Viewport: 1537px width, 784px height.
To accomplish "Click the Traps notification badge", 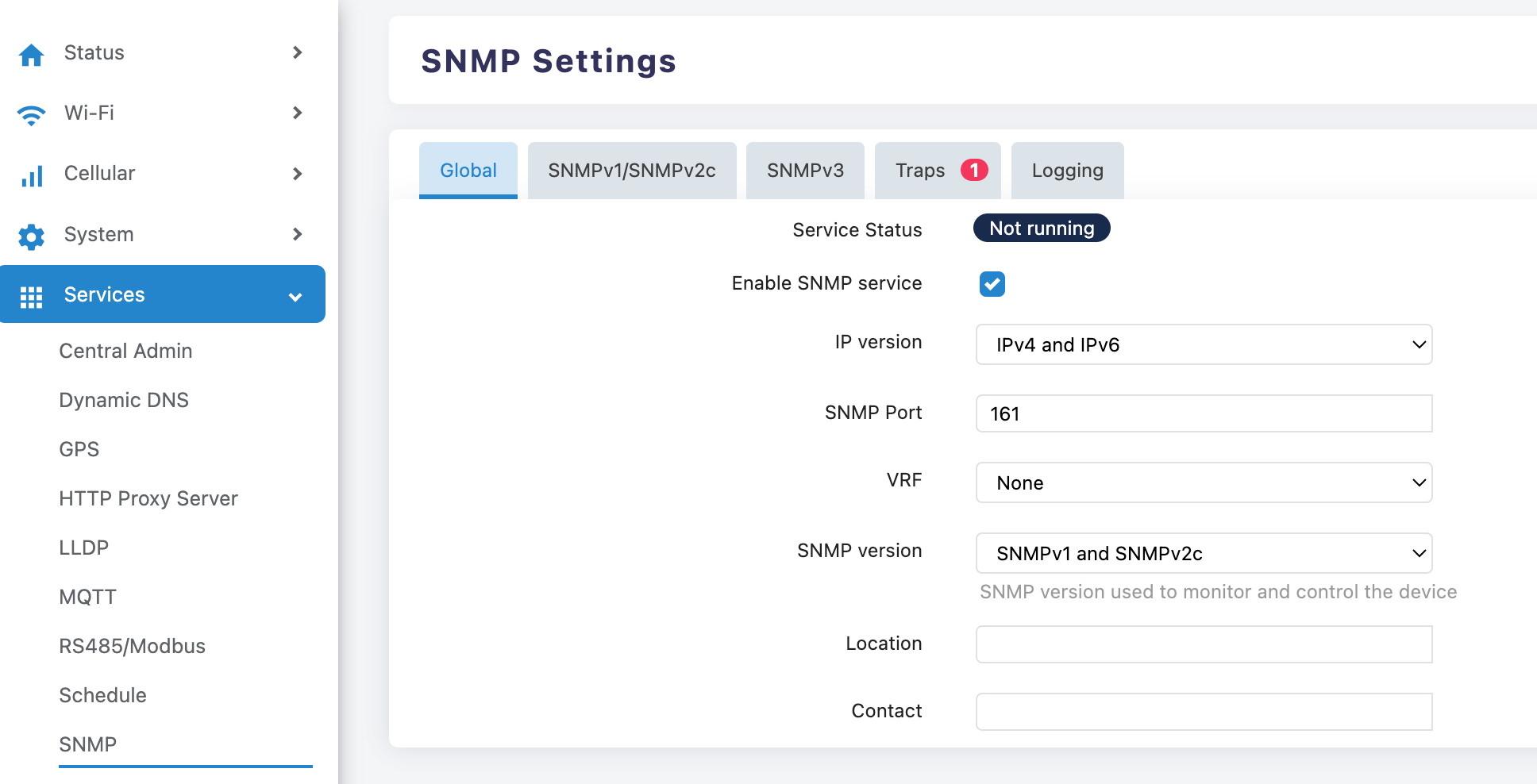I will click(974, 170).
